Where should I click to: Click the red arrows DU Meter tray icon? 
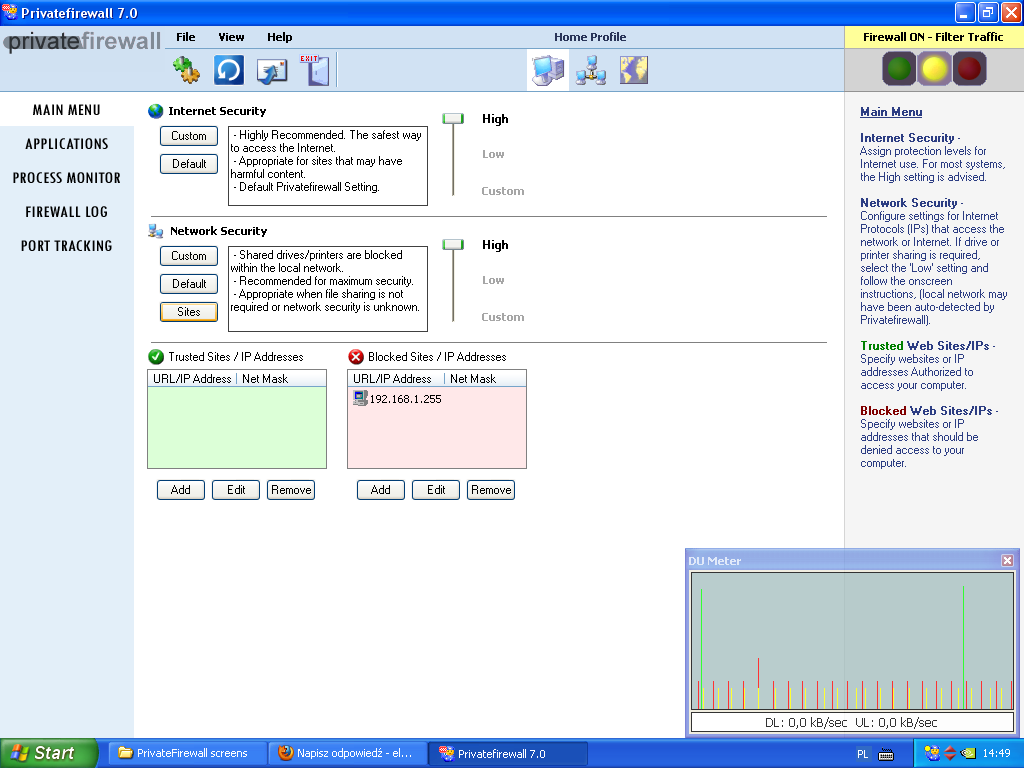pyautogui.click(x=950, y=753)
